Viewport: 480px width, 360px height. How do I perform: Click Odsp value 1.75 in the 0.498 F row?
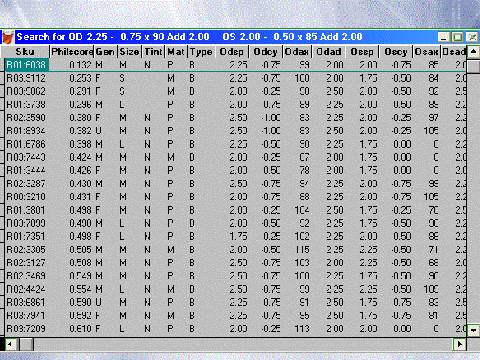tap(238, 236)
